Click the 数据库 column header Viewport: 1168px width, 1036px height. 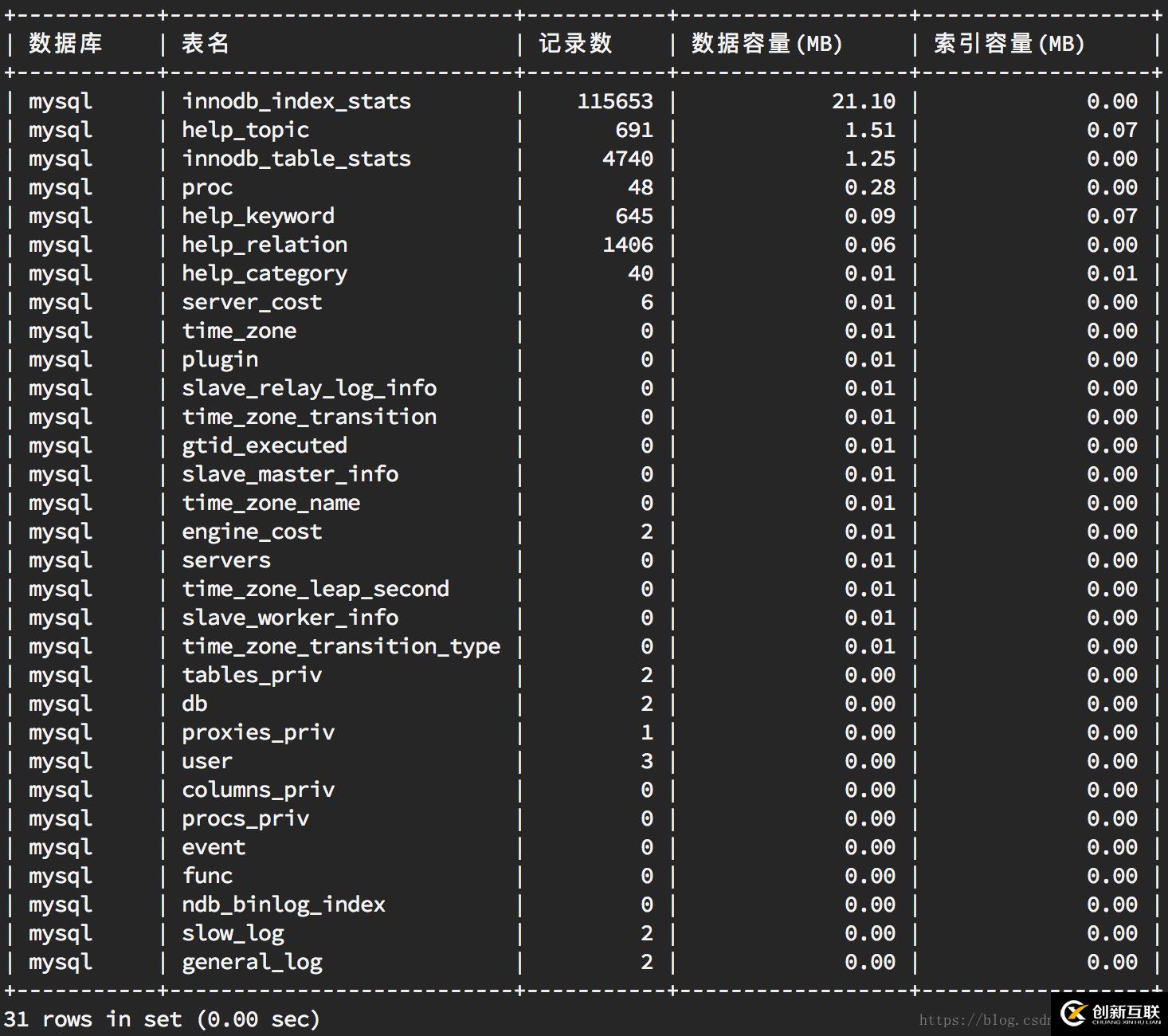click(x=64, y=44)
